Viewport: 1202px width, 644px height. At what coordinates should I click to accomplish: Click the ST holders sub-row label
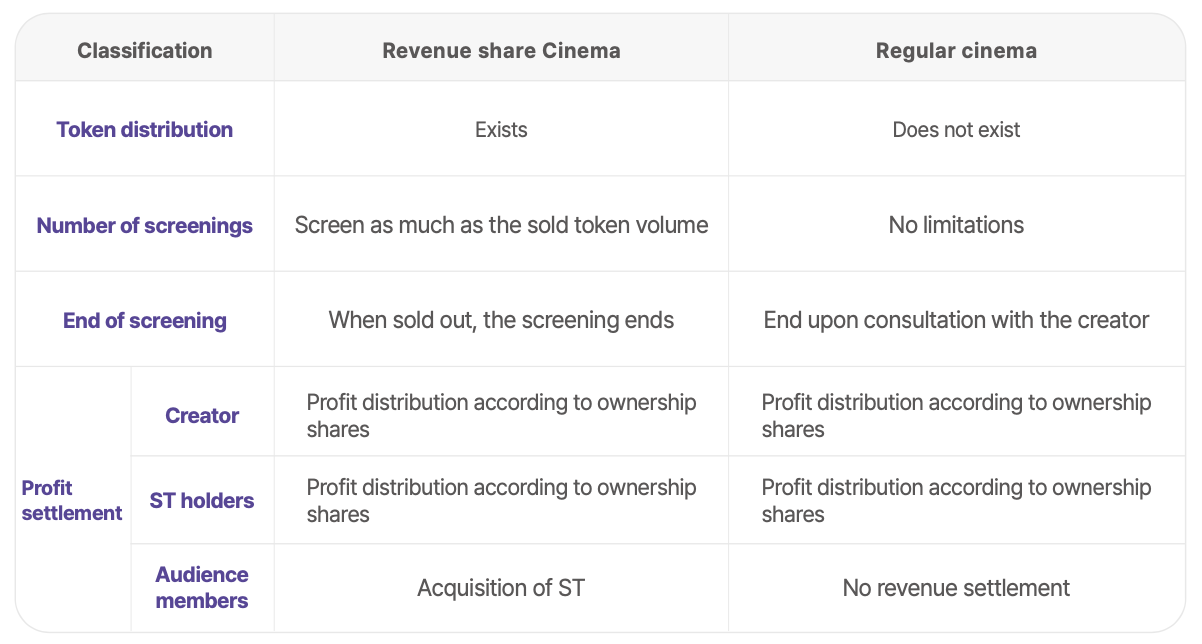(202, 500)
